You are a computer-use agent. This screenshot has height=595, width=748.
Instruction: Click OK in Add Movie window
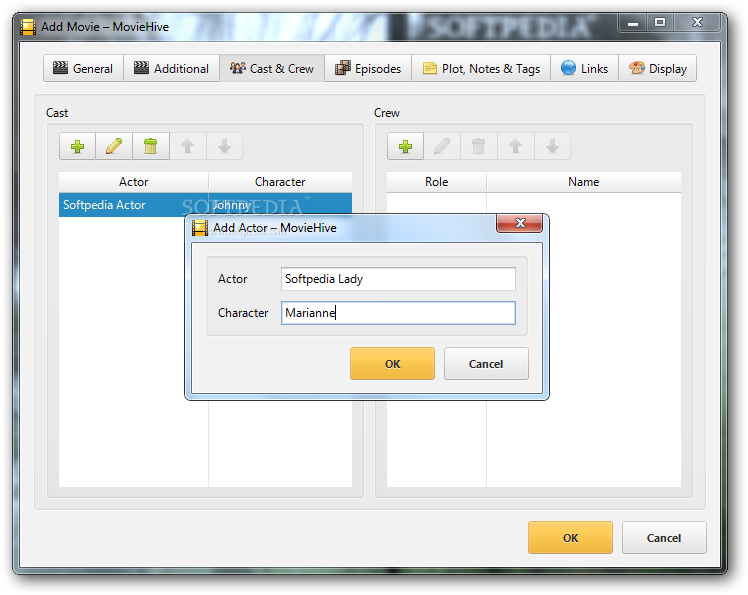point(570,538)
